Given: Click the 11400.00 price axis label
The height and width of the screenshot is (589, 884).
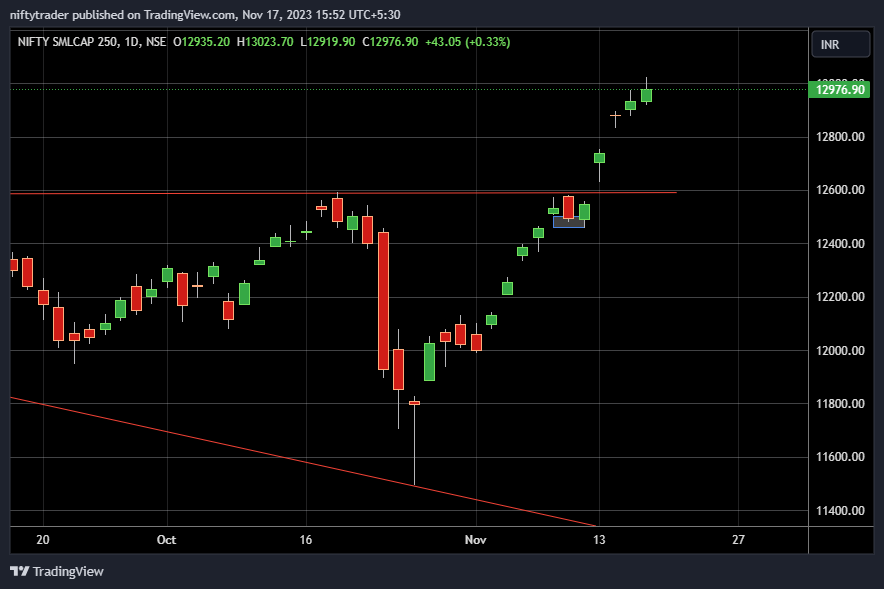Looking at the screenshot, I should [840, 511].
